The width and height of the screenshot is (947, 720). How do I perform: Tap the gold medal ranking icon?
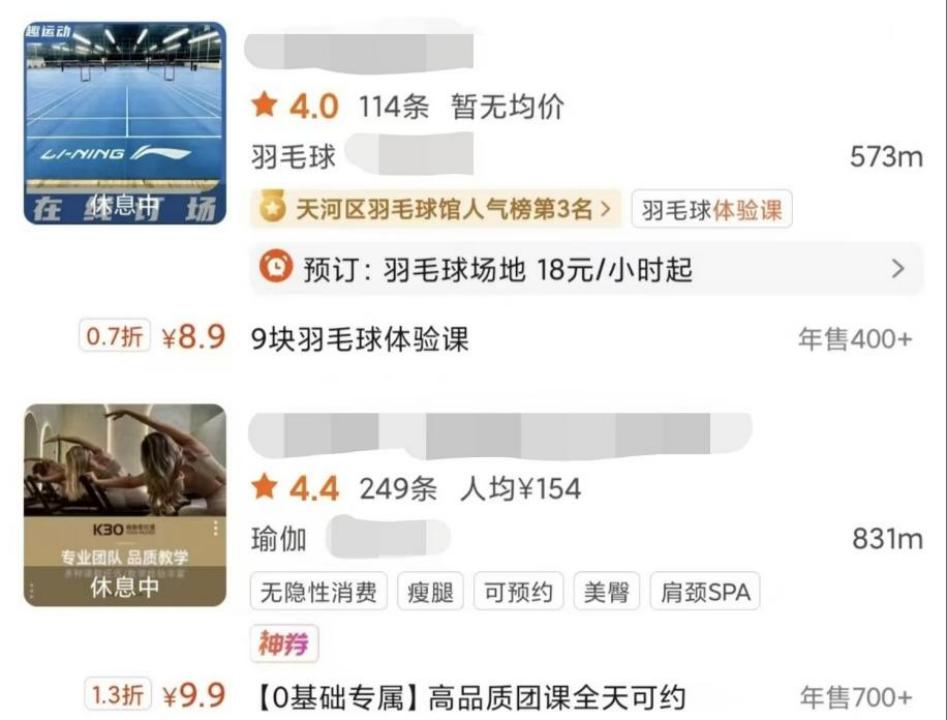point(272,209)
